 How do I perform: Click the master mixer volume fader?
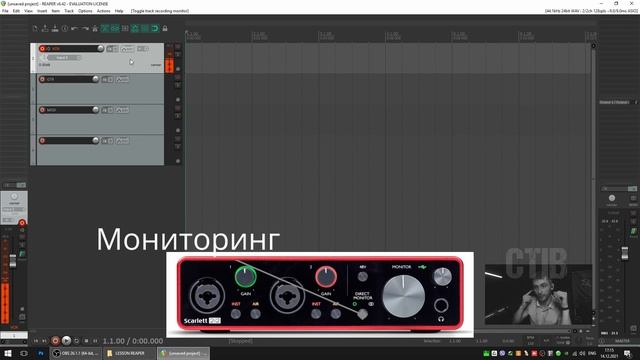(624, 253)
